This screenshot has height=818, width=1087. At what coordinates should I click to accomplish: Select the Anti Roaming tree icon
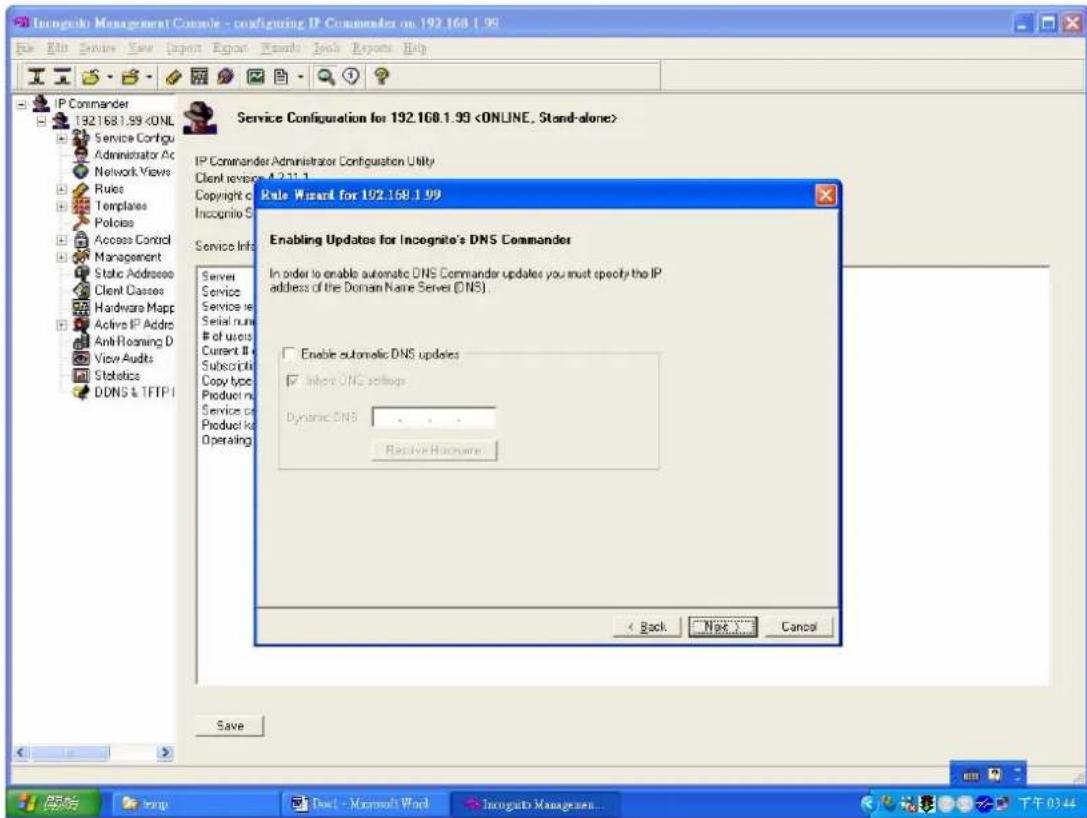coord(81,342)
